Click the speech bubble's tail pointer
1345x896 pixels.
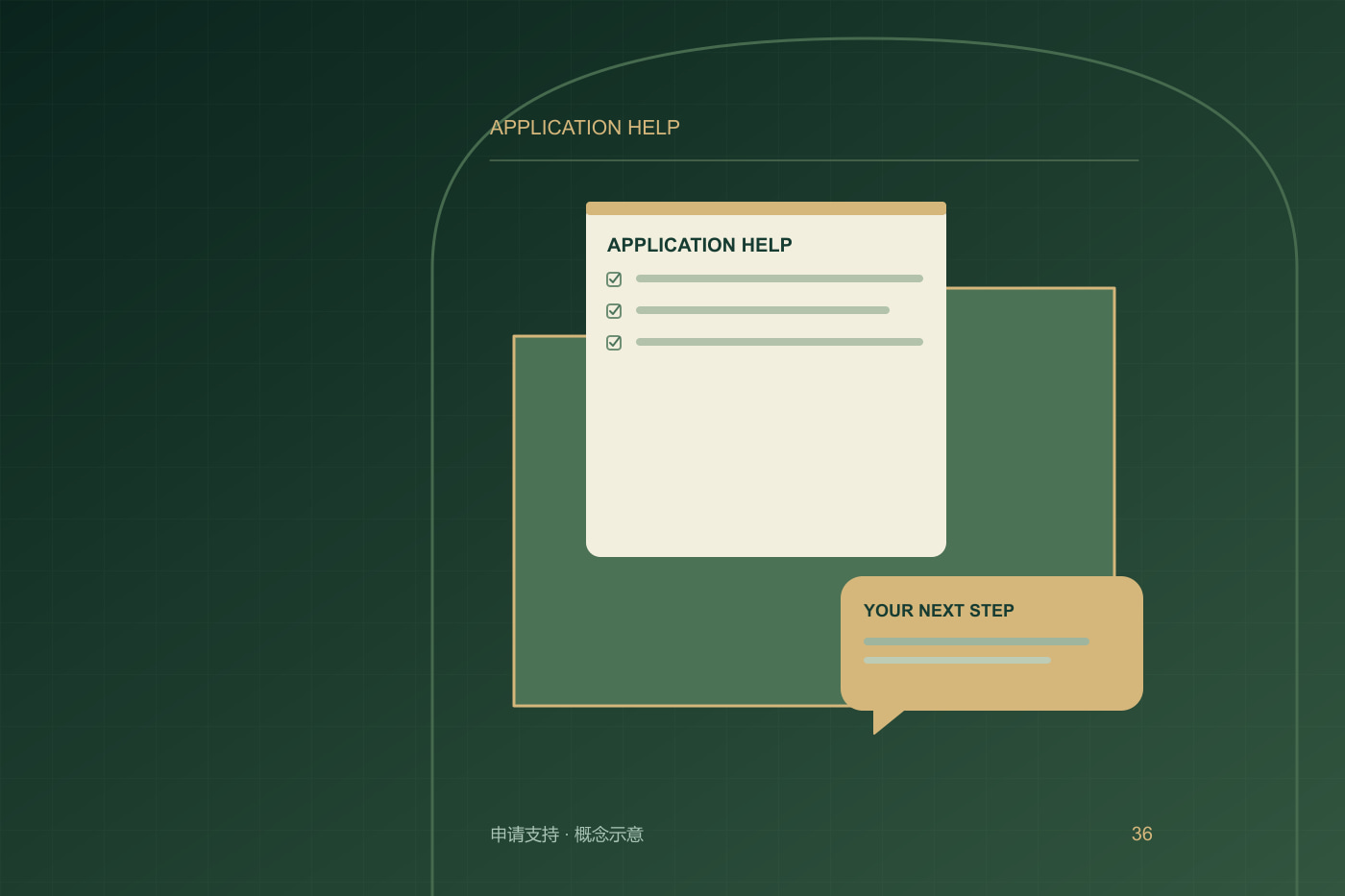click(x=886, y=721)
